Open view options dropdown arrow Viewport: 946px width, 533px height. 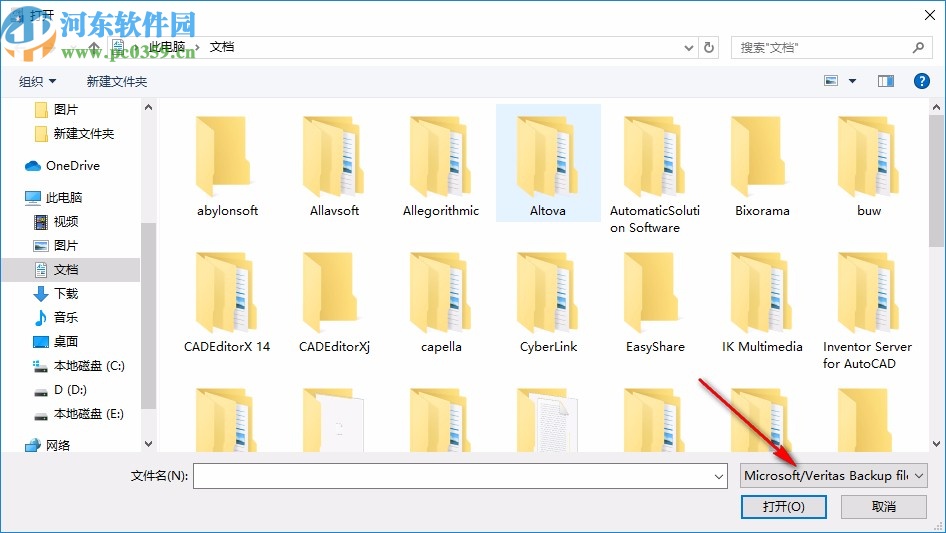coord(852,81)
